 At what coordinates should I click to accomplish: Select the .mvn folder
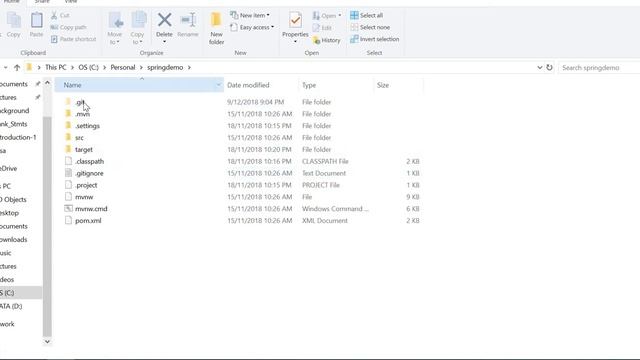82,114
